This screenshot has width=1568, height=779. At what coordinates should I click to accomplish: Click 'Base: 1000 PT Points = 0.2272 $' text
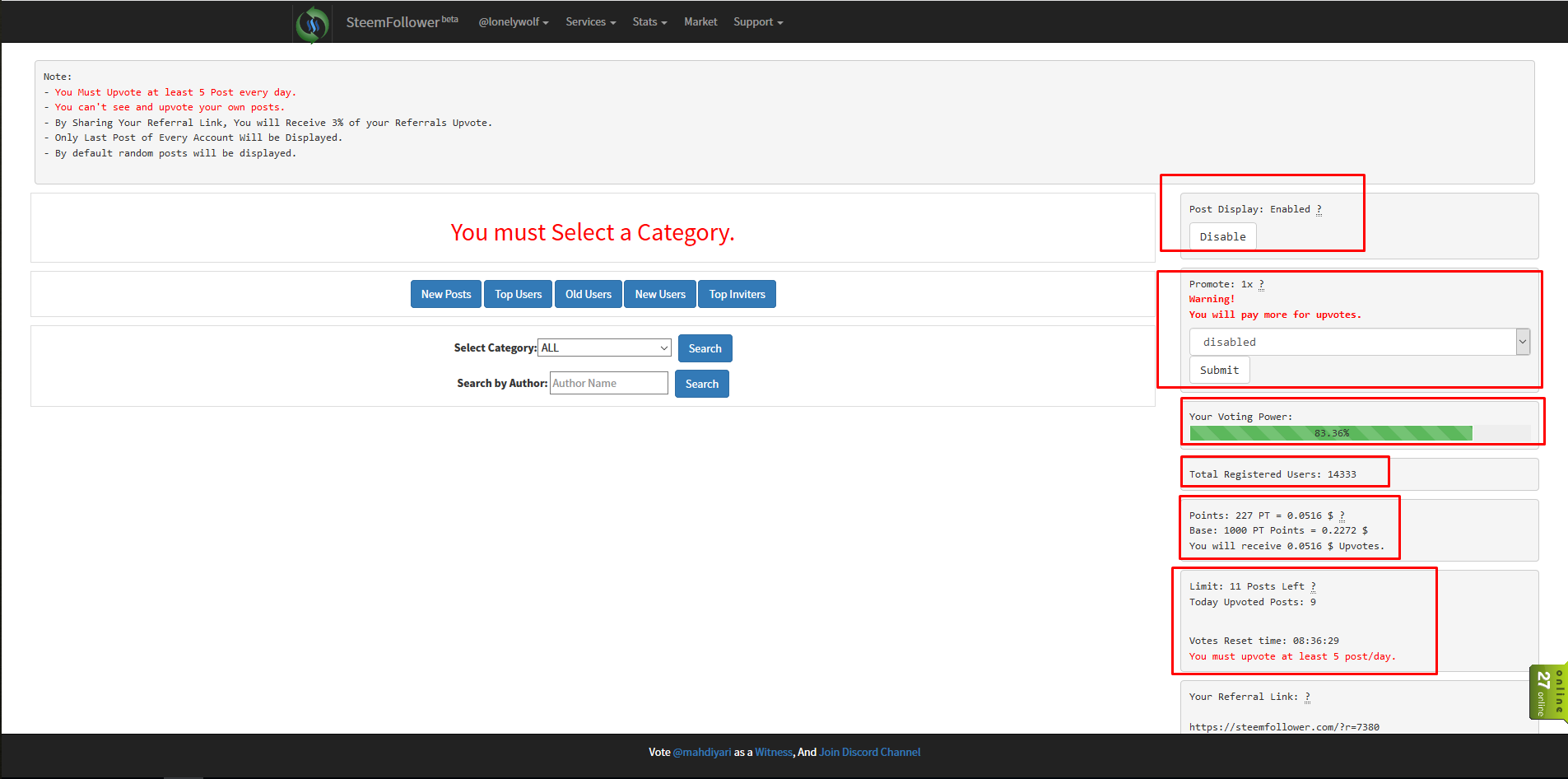click(x=1278, y=530)
